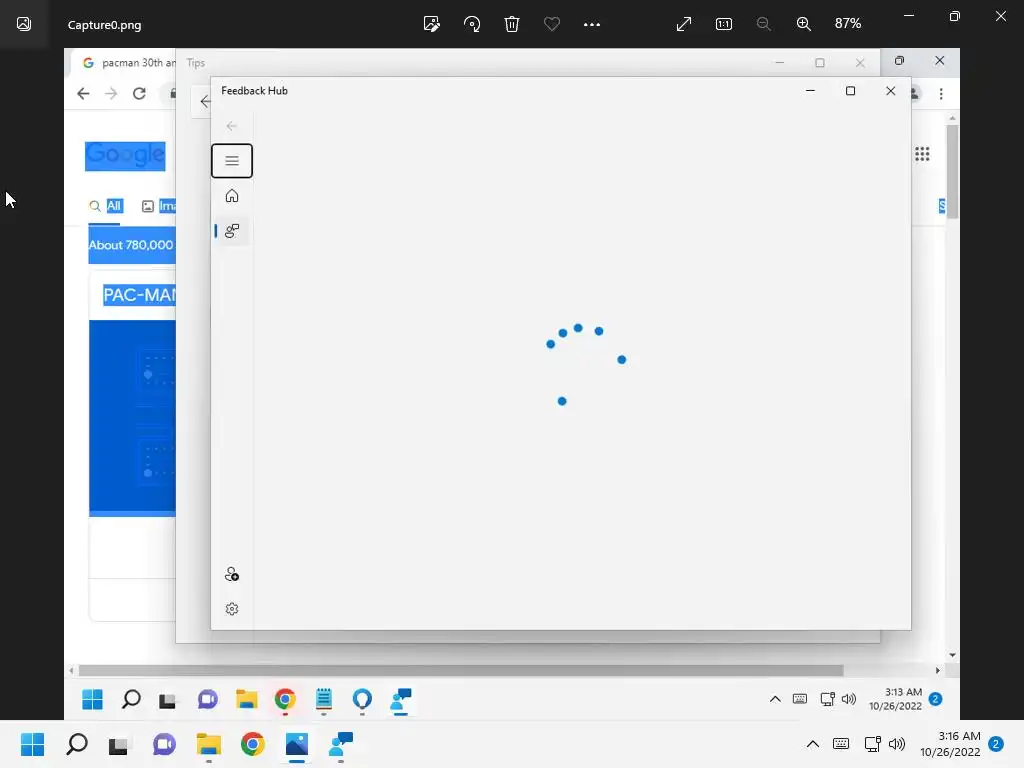Open Task View on the system taskbar
Viewport: 1024px width, 768px height.
[x=119, y=744]
